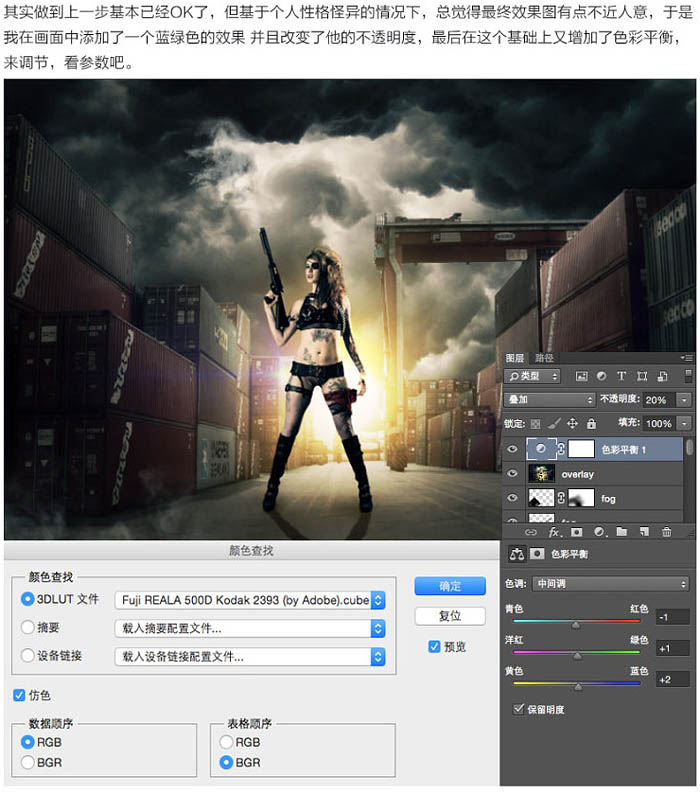Switch to the 图层 tab
Viewport: 700px width, 795px height.
tap(514, 358)
